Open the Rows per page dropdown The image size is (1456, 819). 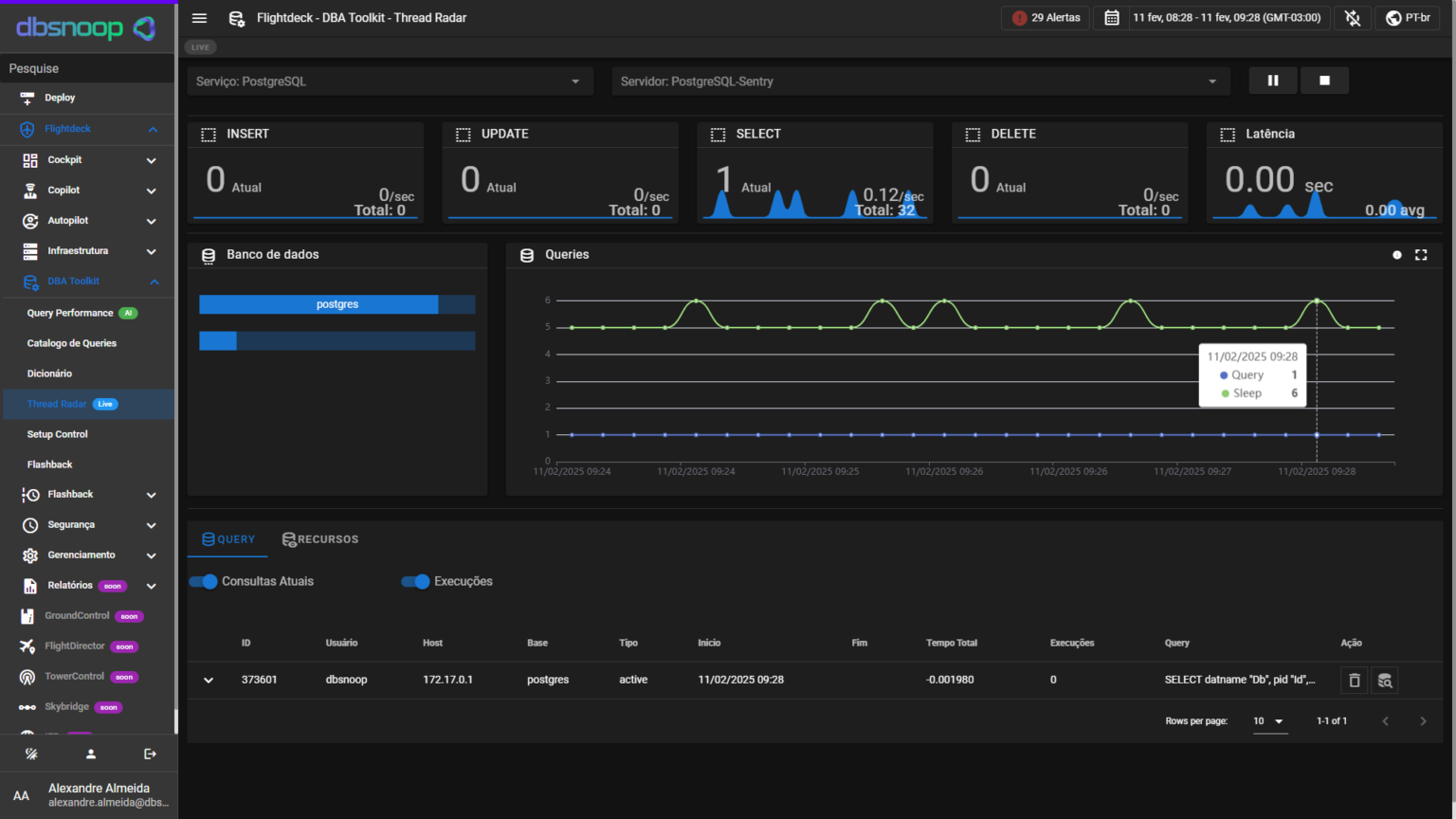coord(1269,721)
